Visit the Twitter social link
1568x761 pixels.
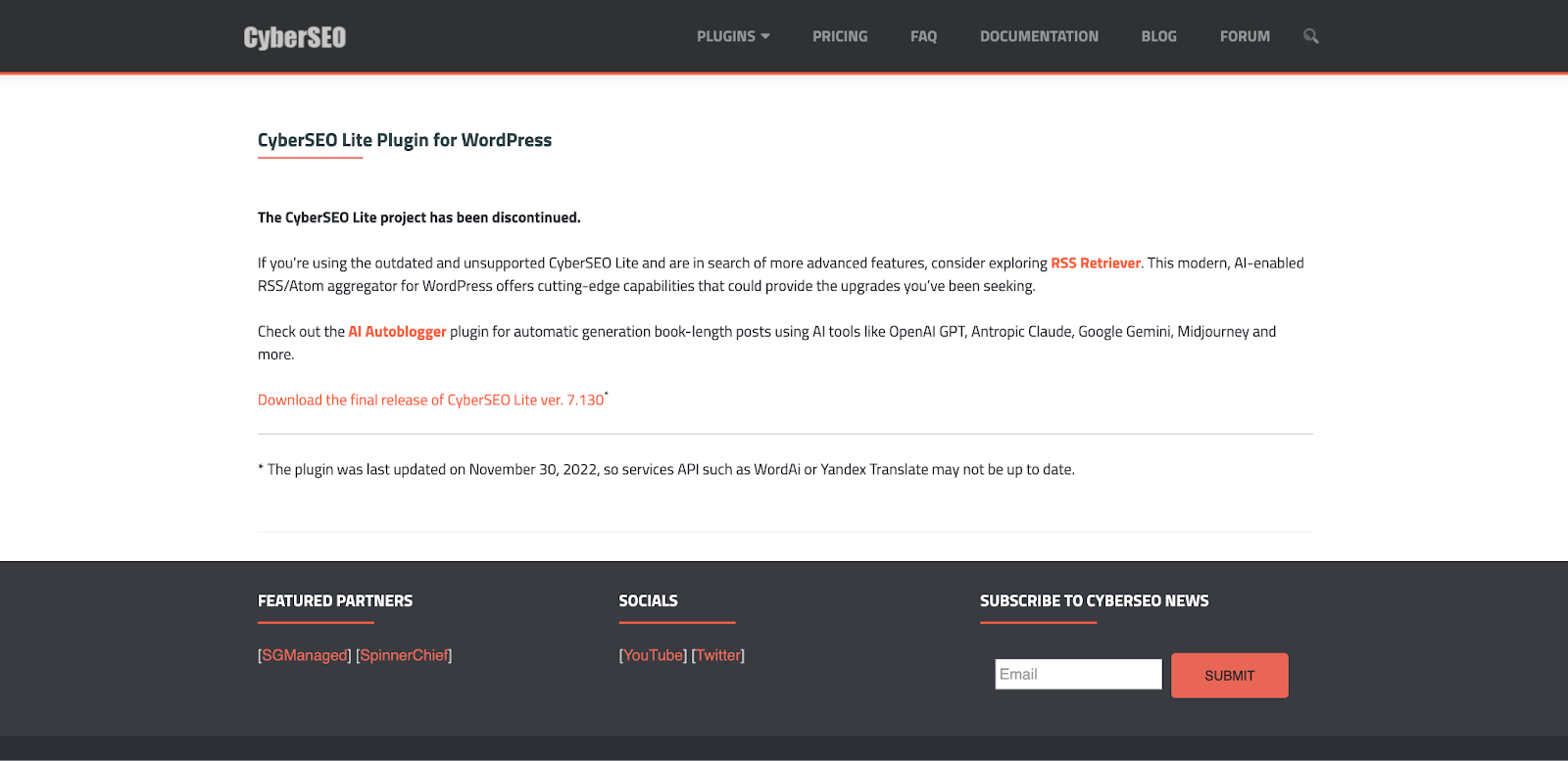[718, 655]
